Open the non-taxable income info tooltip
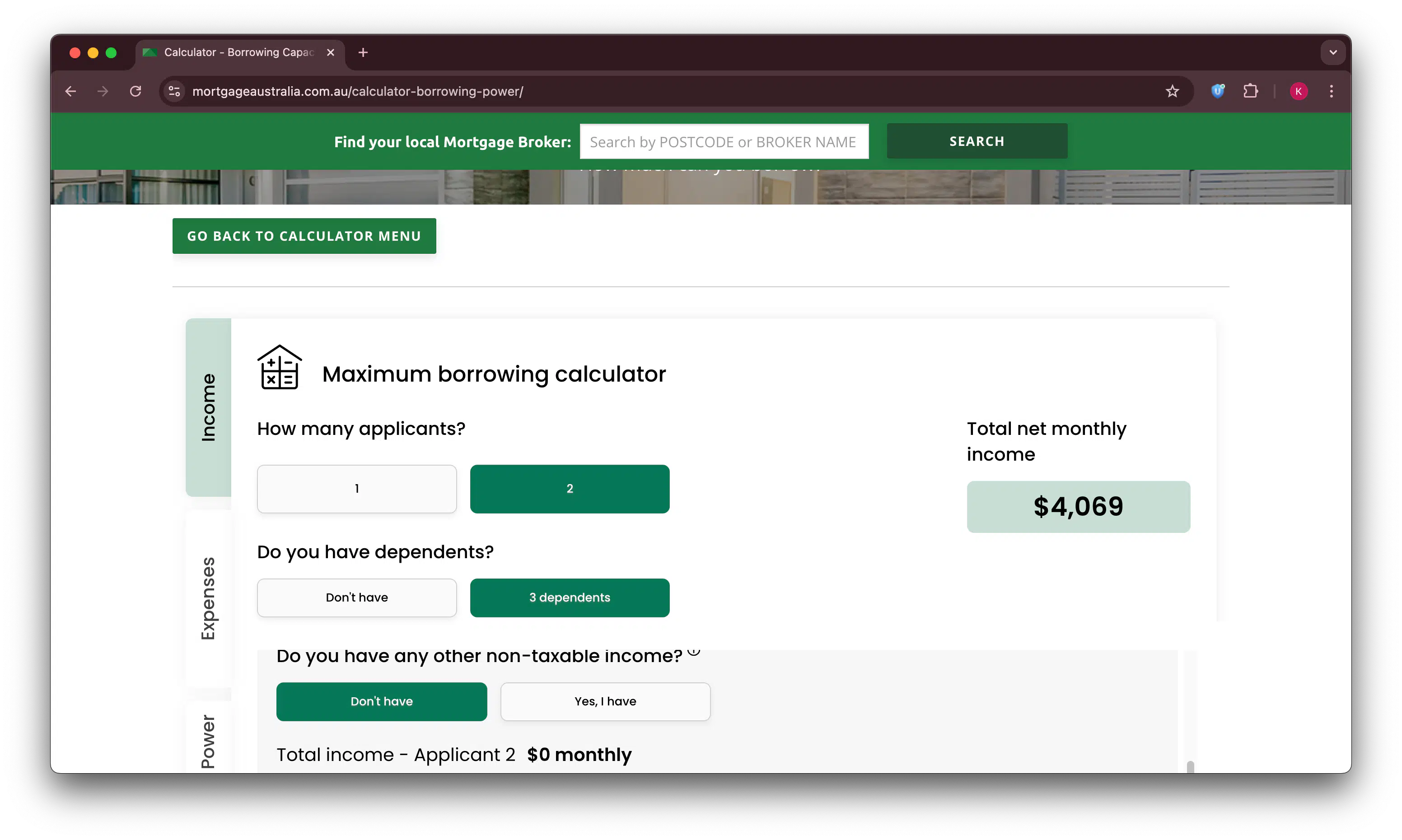This screenshot has width=1402, height=840. [694, 652]
